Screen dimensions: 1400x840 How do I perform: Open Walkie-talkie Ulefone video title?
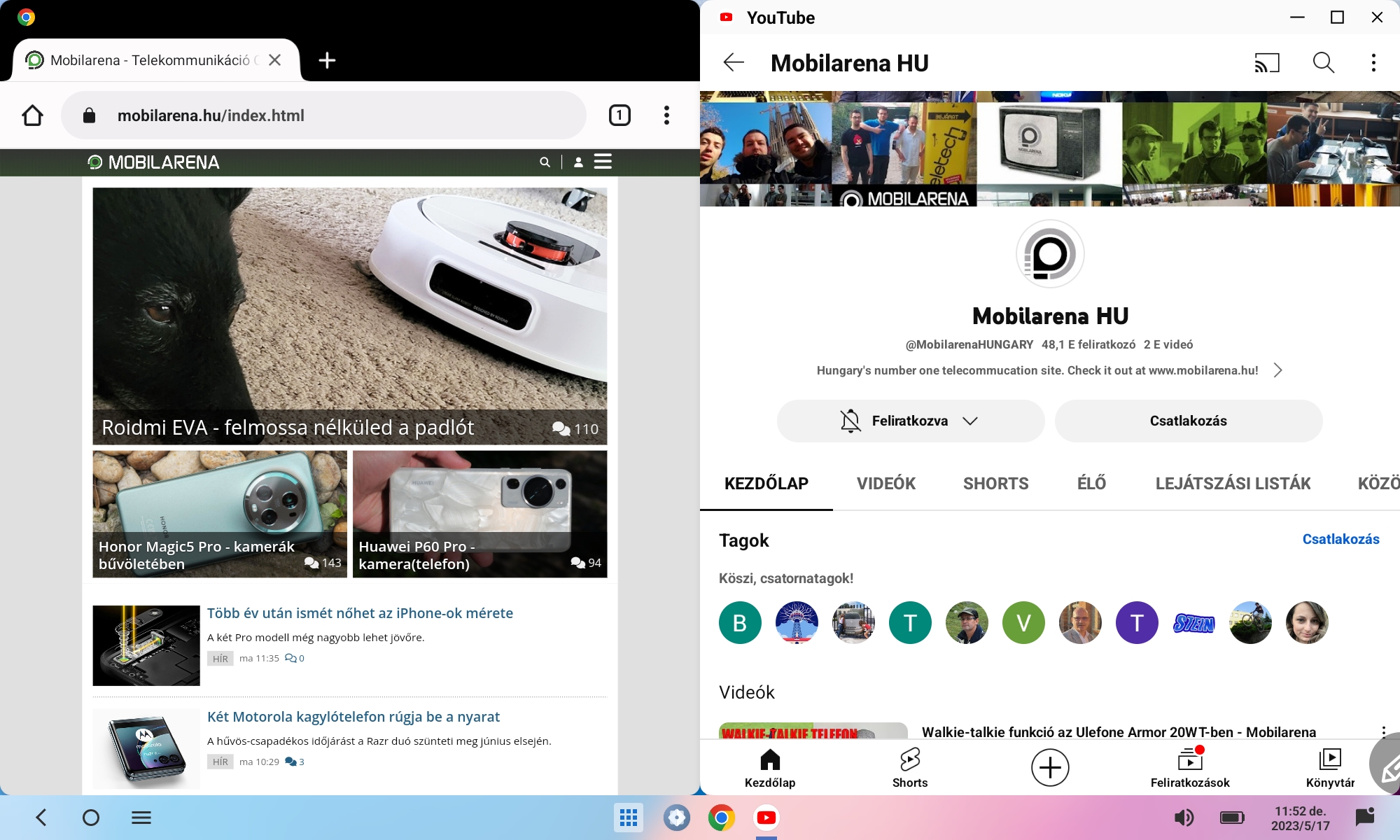[x=1119, y=731]
